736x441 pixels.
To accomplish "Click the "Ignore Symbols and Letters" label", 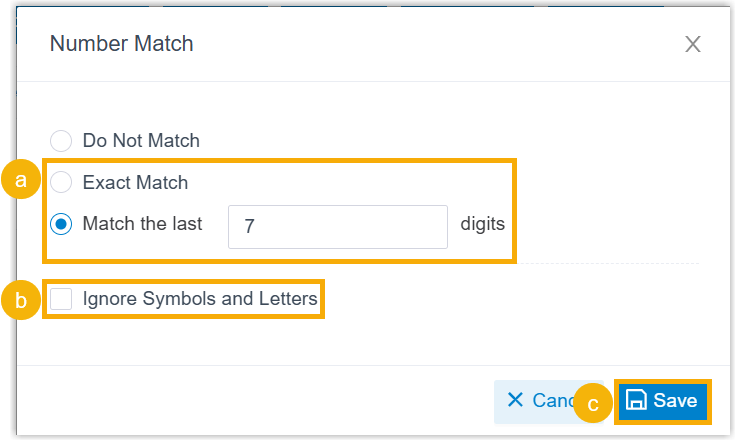I will (x=200, y=298).
